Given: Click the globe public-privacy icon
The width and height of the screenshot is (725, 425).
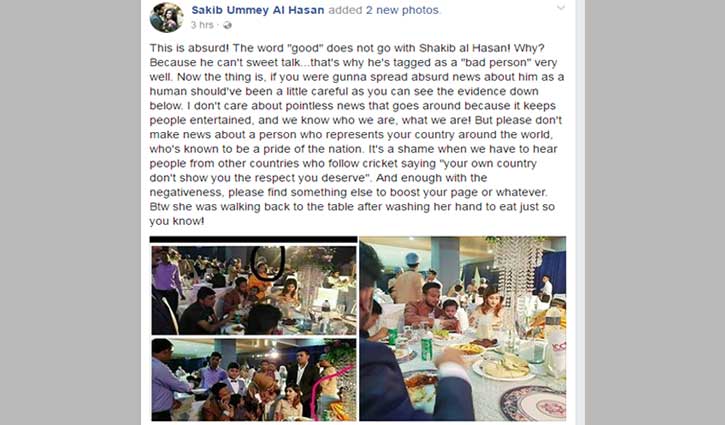Looking at the screenshot, I should point(227,25).
